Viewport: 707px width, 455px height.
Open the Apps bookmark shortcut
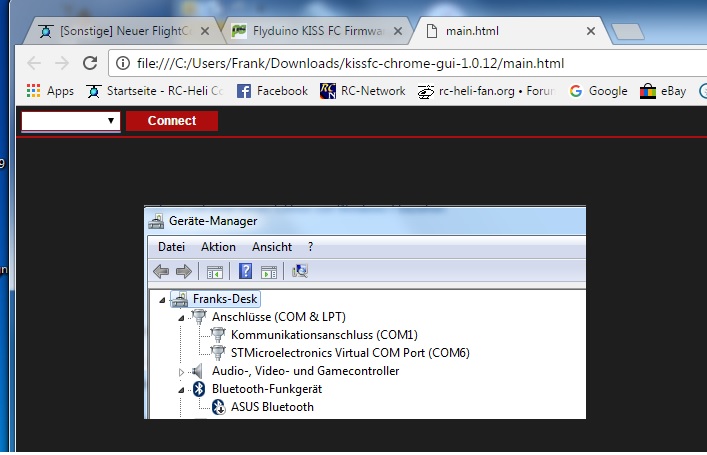pyautogui.click(x=49, y=91)
